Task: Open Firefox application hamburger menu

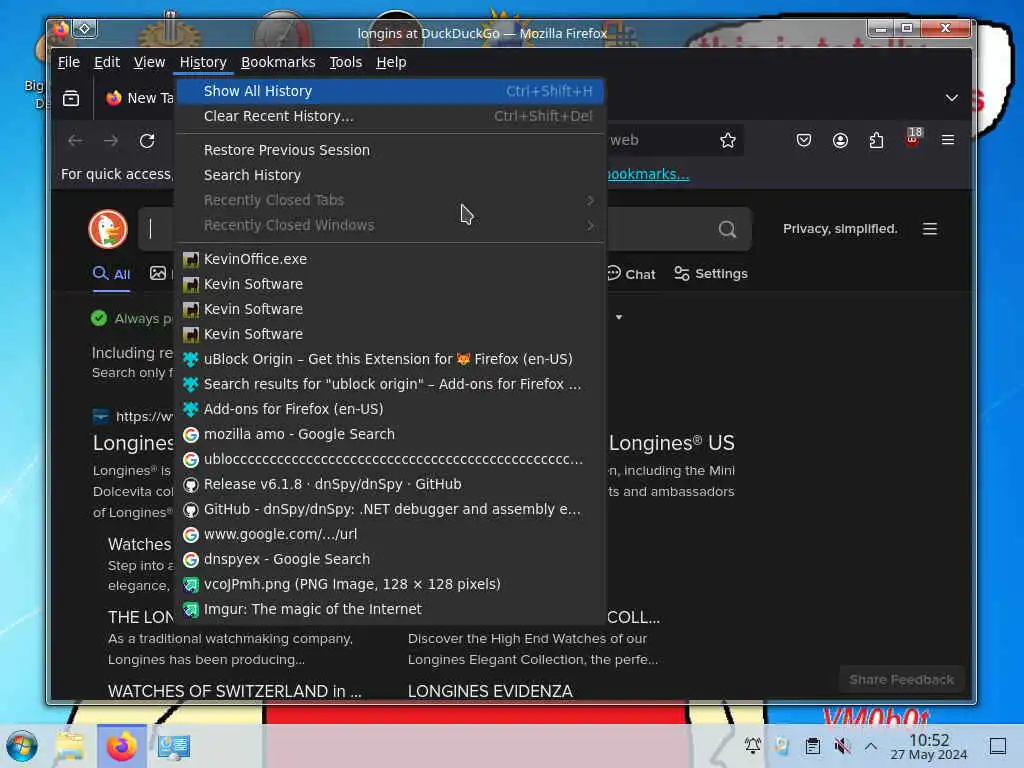Action: coord(948,140)
